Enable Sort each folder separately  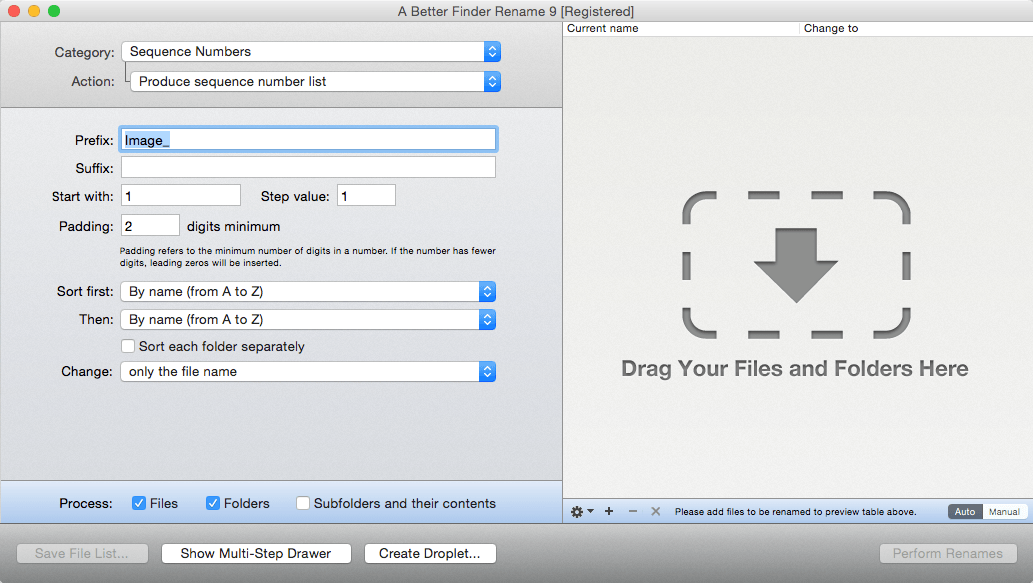point(128,347)
